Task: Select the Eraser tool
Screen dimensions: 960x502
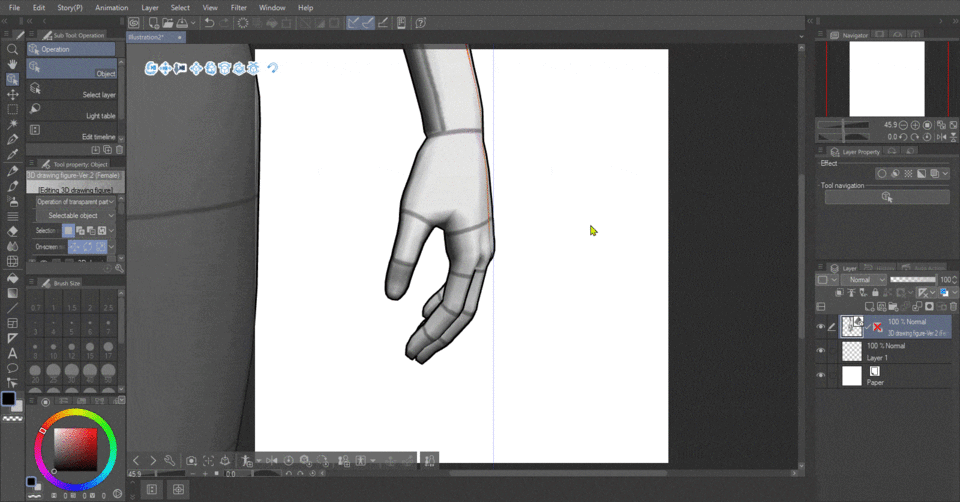Action: [12, 231]
